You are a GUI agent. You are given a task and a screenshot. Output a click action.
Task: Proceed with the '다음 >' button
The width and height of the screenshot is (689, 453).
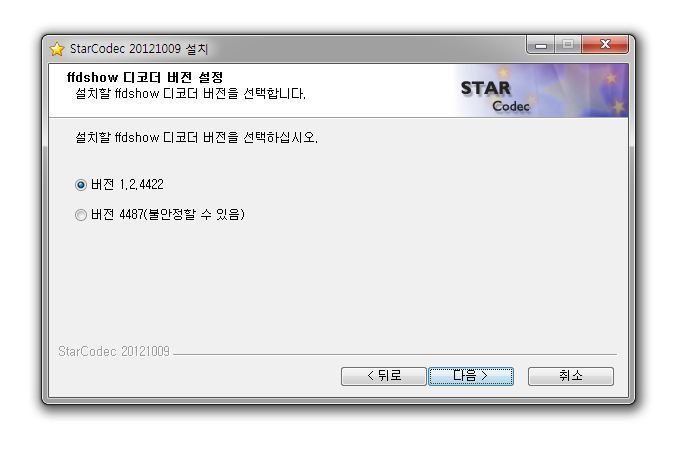(471, 376)
